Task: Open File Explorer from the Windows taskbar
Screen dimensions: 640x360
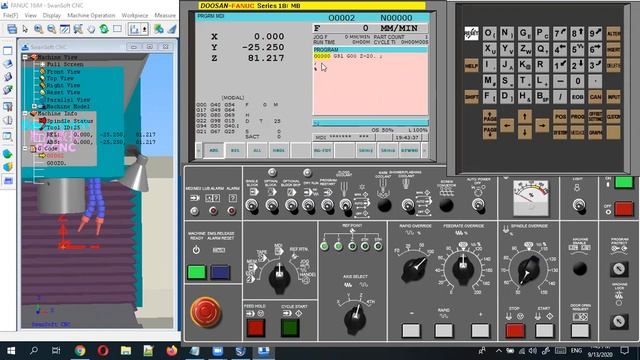Action: (x=126, y=351)
